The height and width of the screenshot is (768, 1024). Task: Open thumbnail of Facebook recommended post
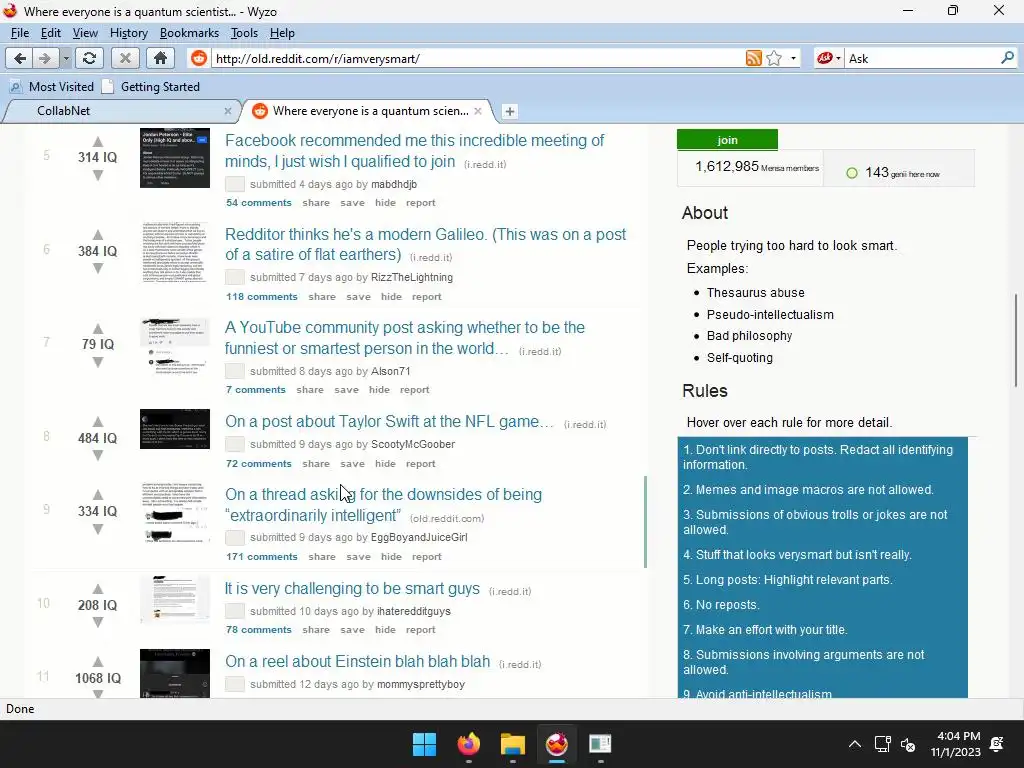coord(175,158)
